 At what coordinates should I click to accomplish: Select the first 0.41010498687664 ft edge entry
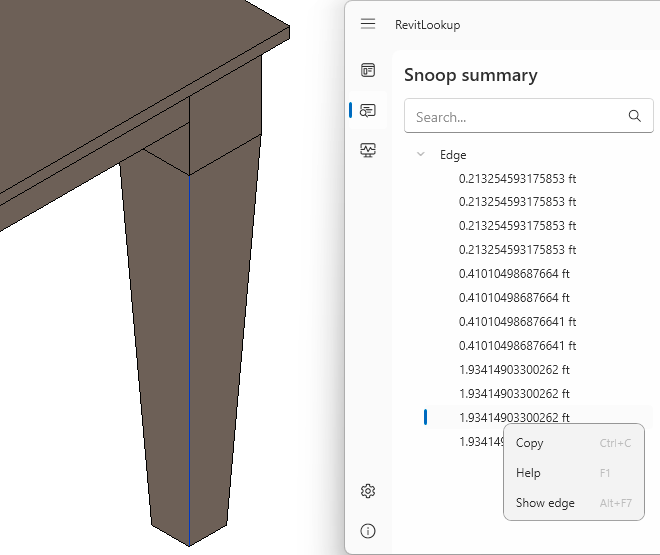(514, 274)
